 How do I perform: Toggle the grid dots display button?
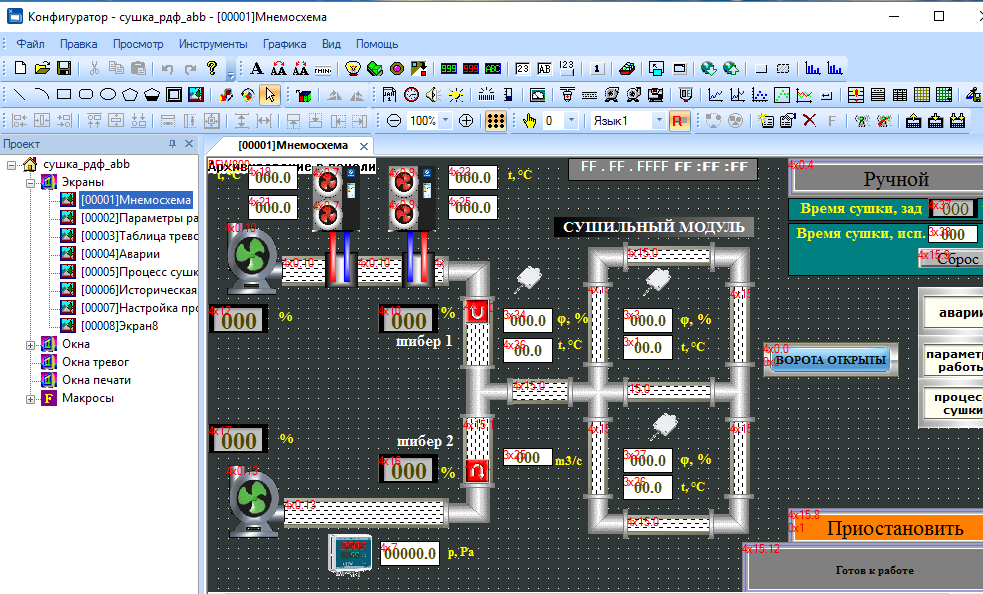495,121
